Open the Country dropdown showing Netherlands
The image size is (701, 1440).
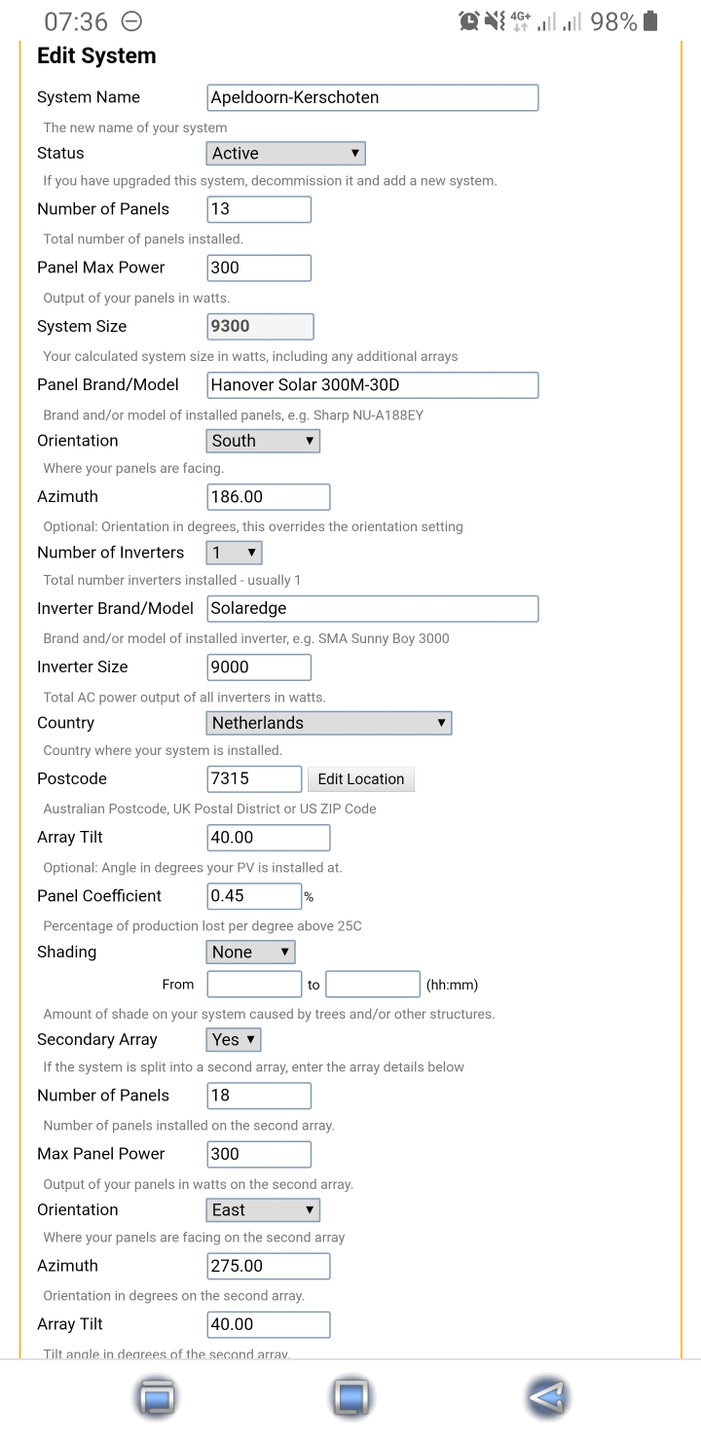click(x=329, y=723)
